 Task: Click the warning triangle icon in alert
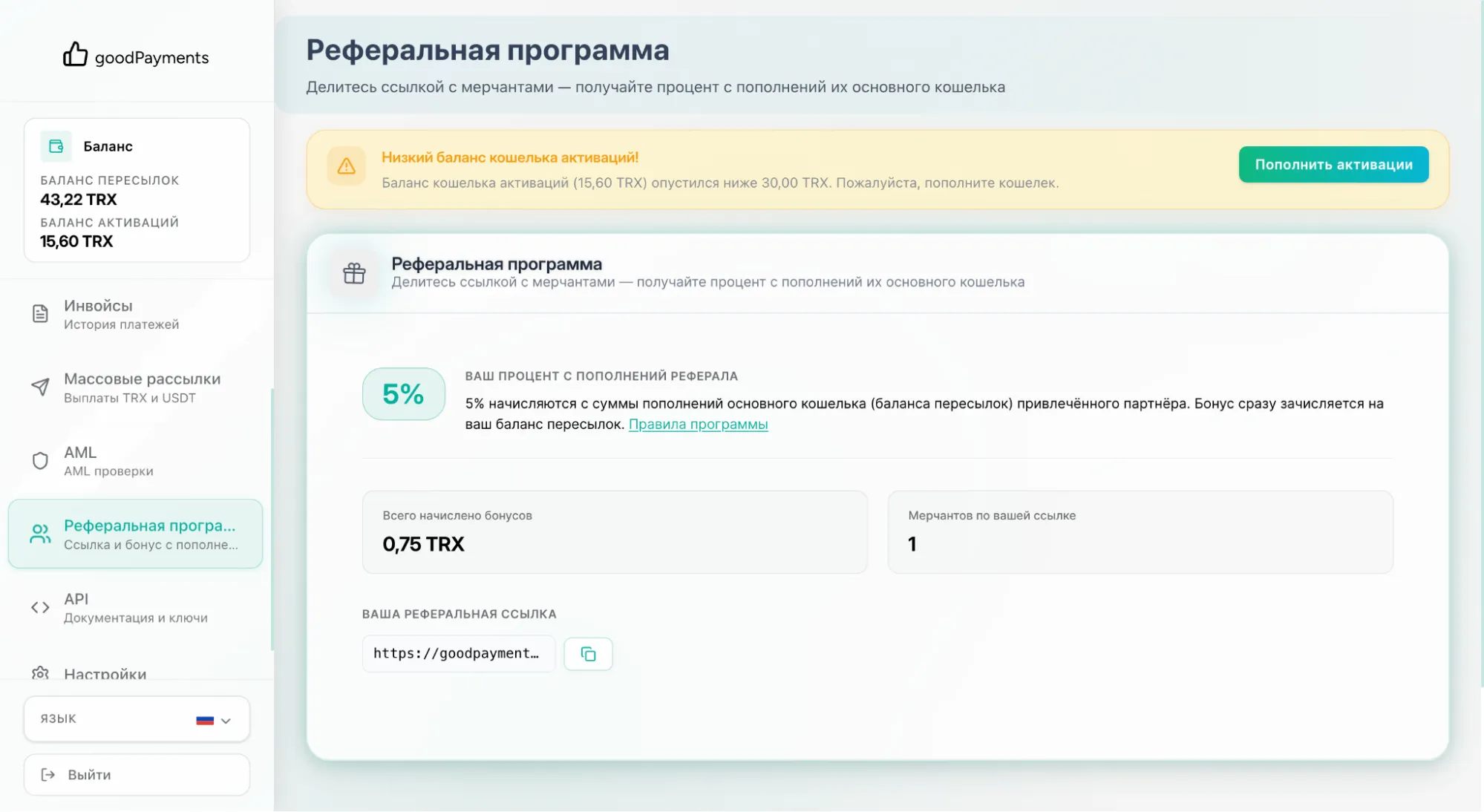pos(346,166)
